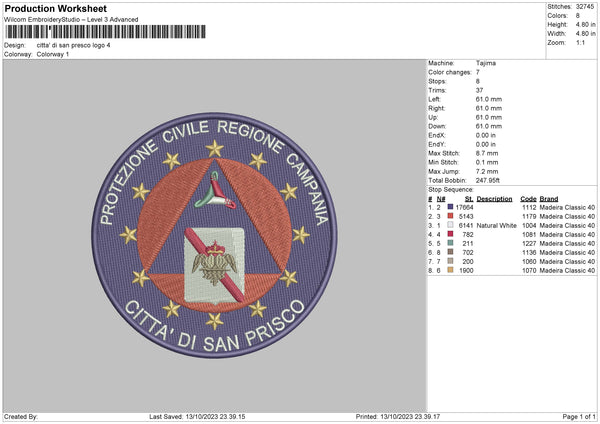Click the barcode under the worksheet title
Screen dimensions: 600x424
click(106, 32)
